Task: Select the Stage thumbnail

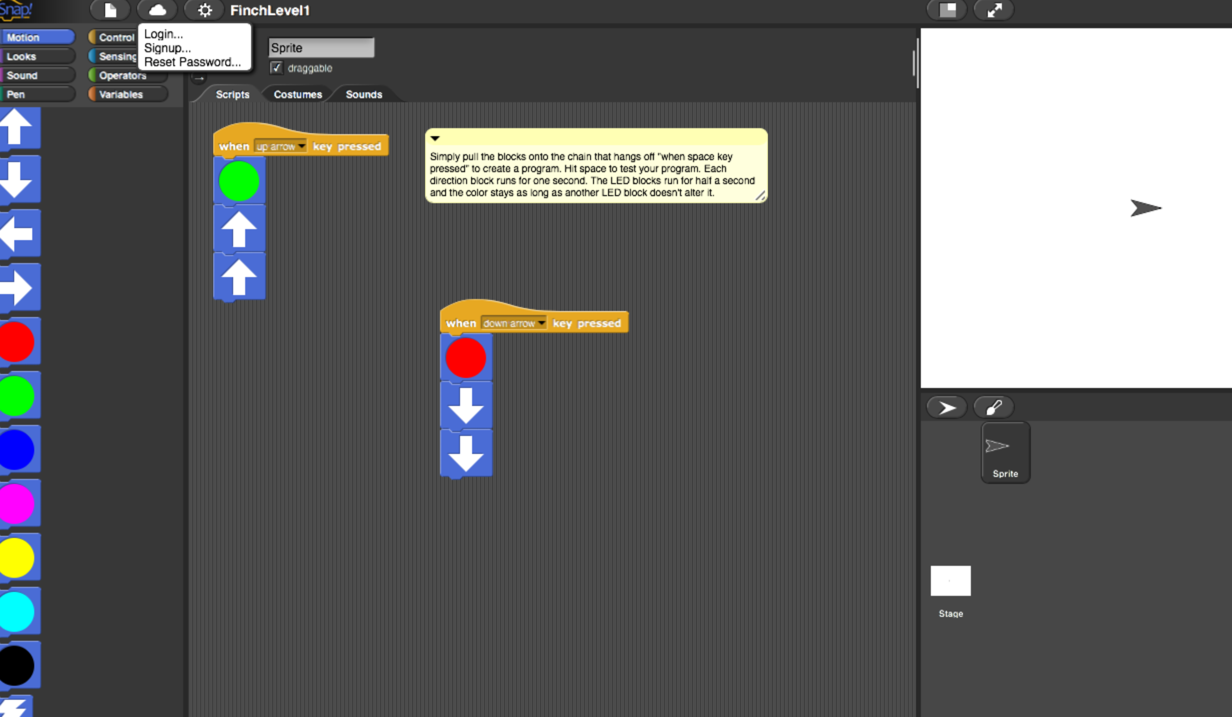Action: pyautogui.click(x=950, y=582)
